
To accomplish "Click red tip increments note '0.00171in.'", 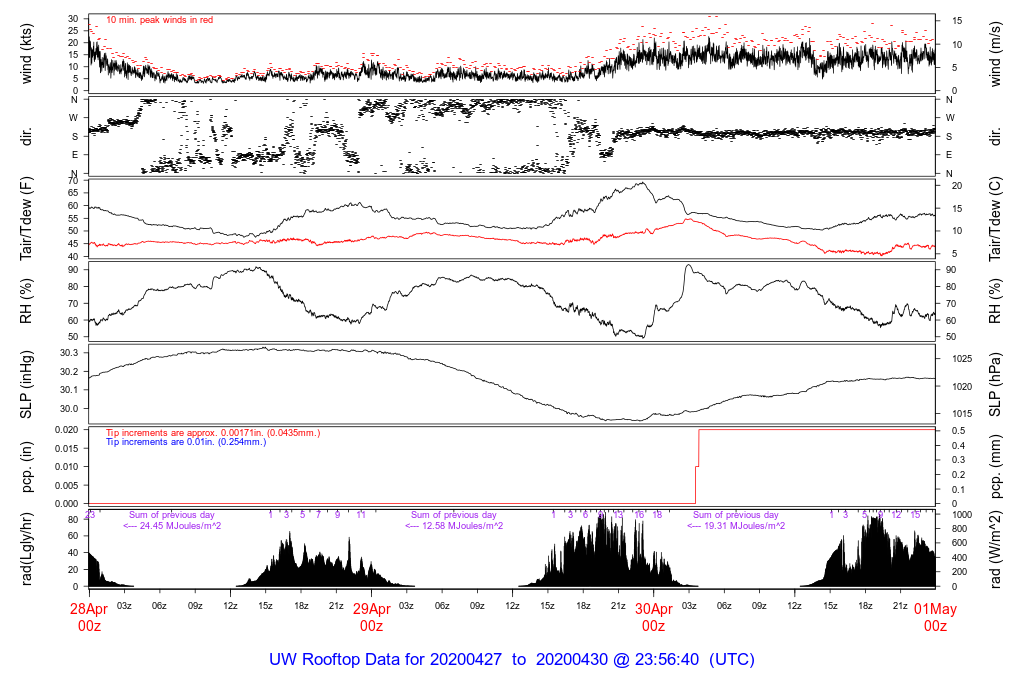I will (242, 433).
